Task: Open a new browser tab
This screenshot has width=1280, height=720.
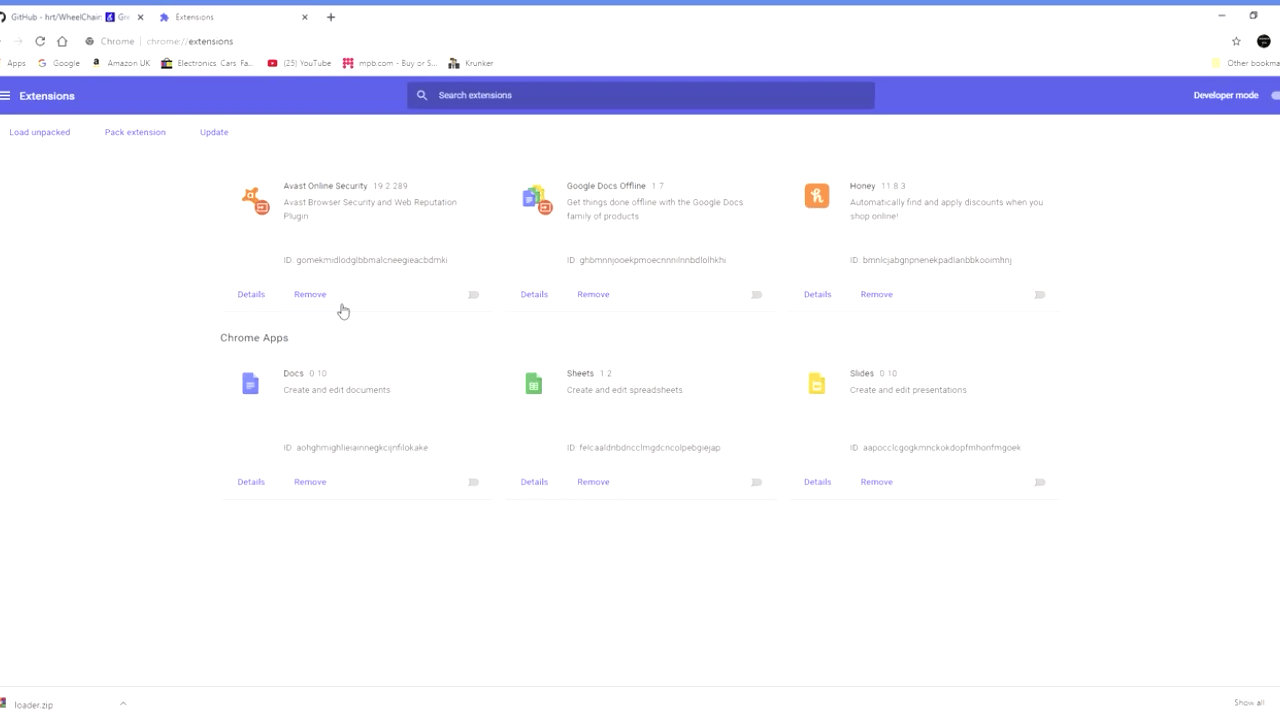Action: [x=331, y=17]
